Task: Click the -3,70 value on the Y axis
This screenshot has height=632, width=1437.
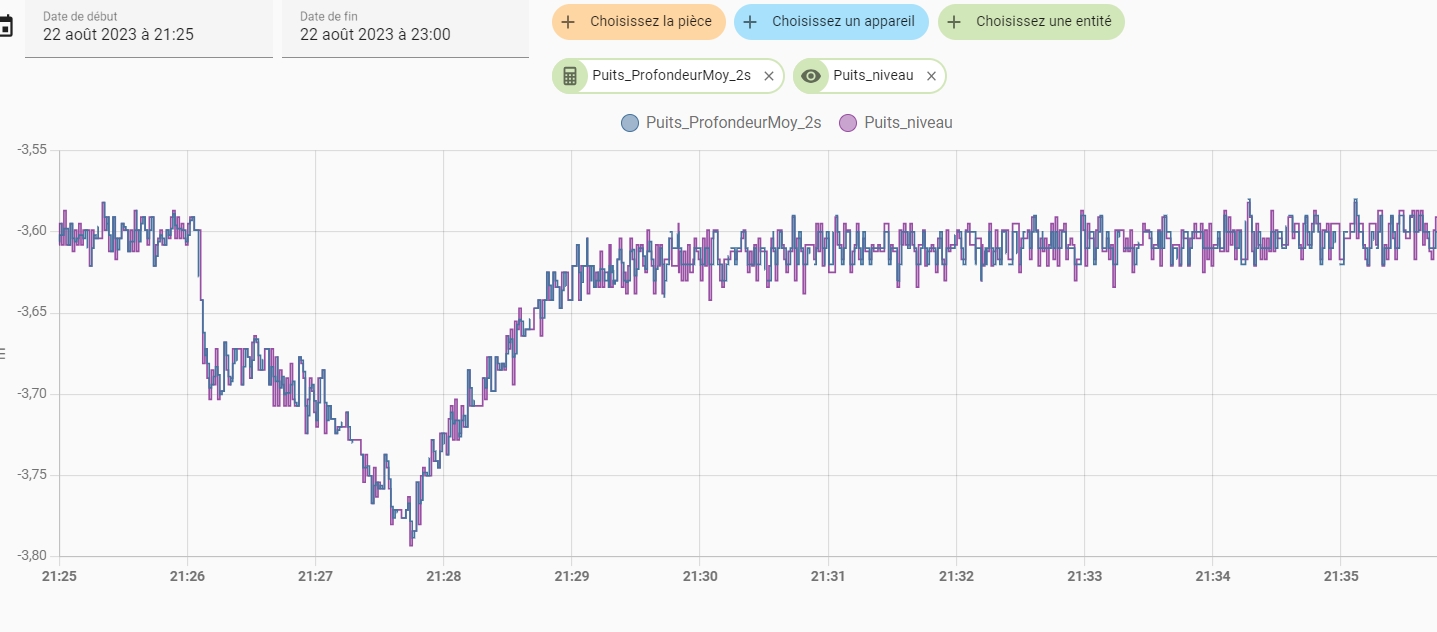Action: tap(32, 394)
